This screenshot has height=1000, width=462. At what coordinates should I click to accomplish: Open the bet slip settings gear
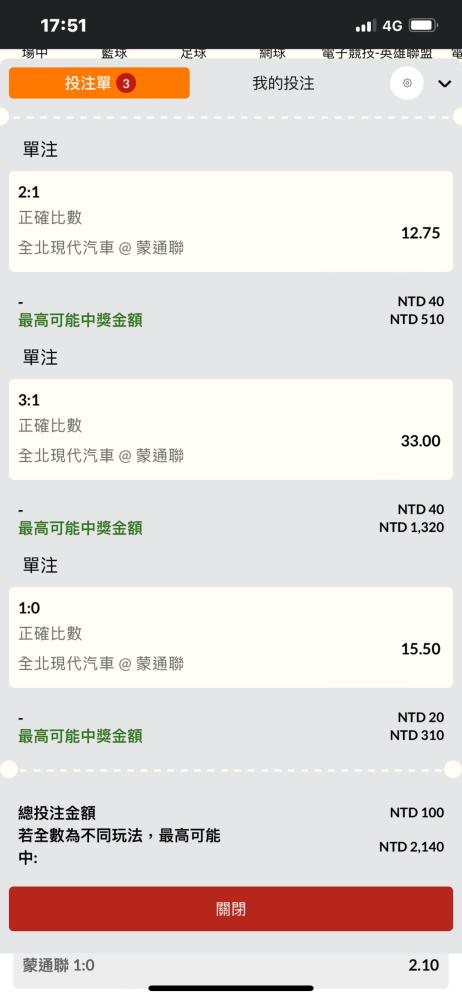coord(407,83)
